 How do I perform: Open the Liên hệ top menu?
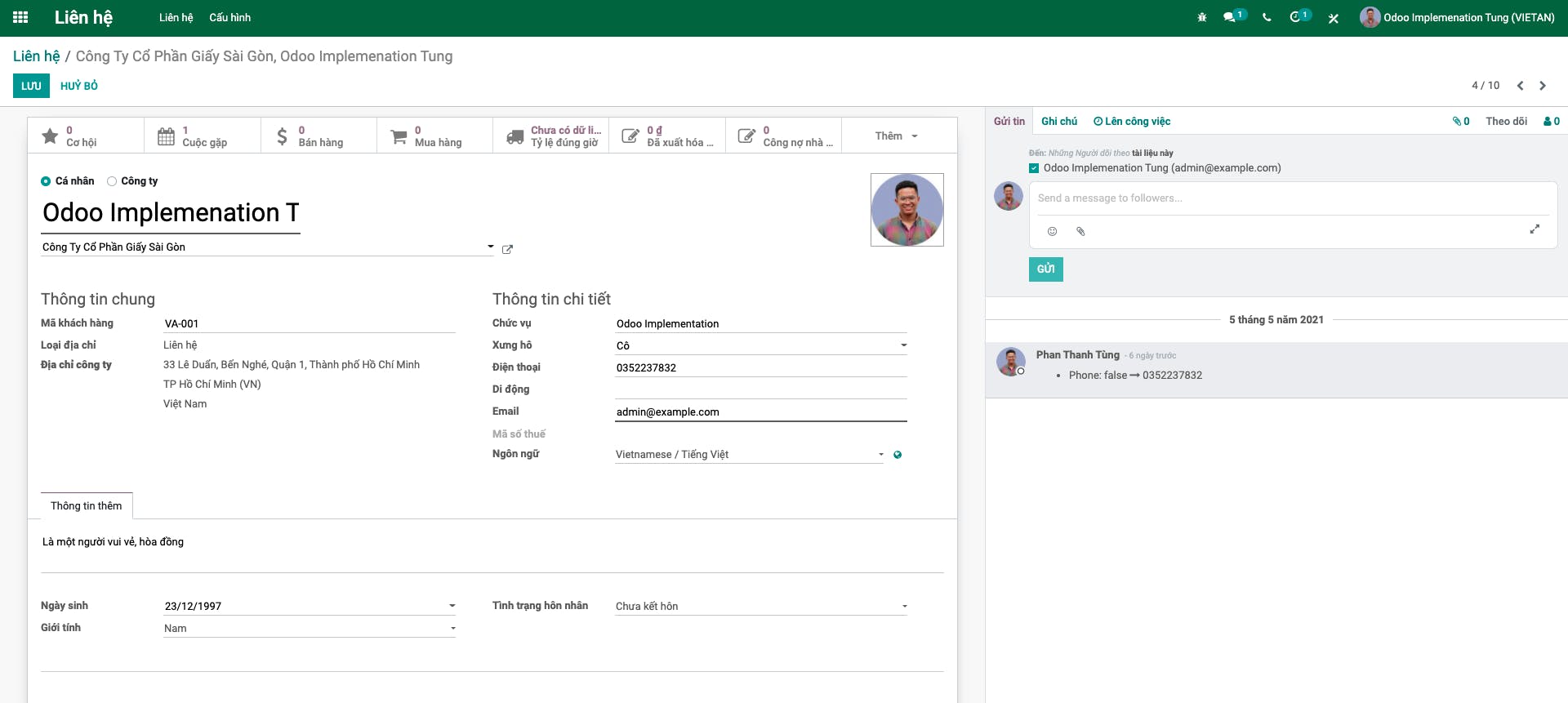(x=176, y=17)
